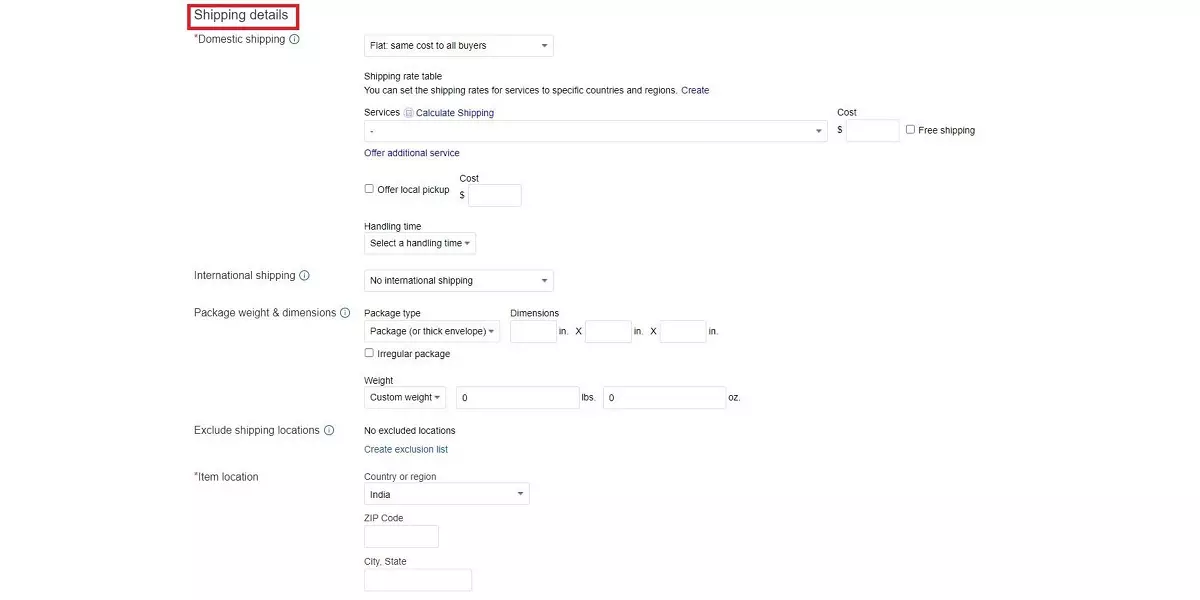Click the Create exclusion list link
Image resolution: width=1200 pixels, height=600 pixels.
click(405, 449)
